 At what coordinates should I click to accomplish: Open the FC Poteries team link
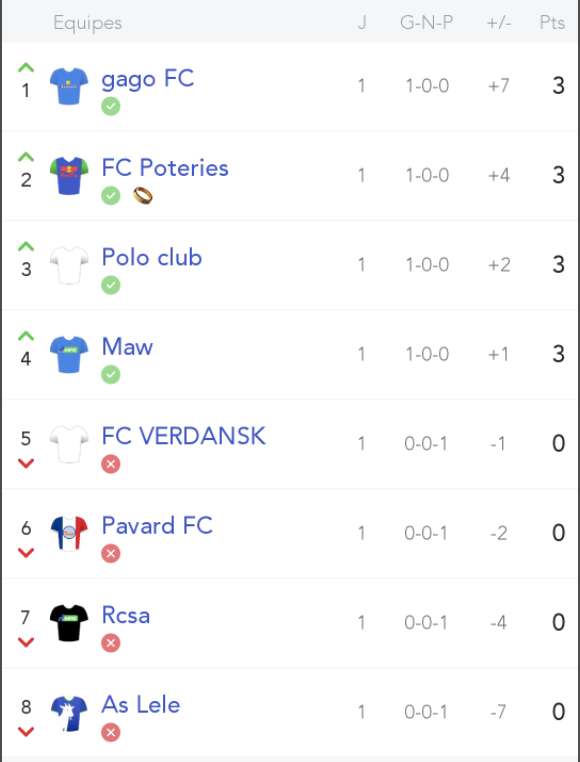tap(165, 168)
